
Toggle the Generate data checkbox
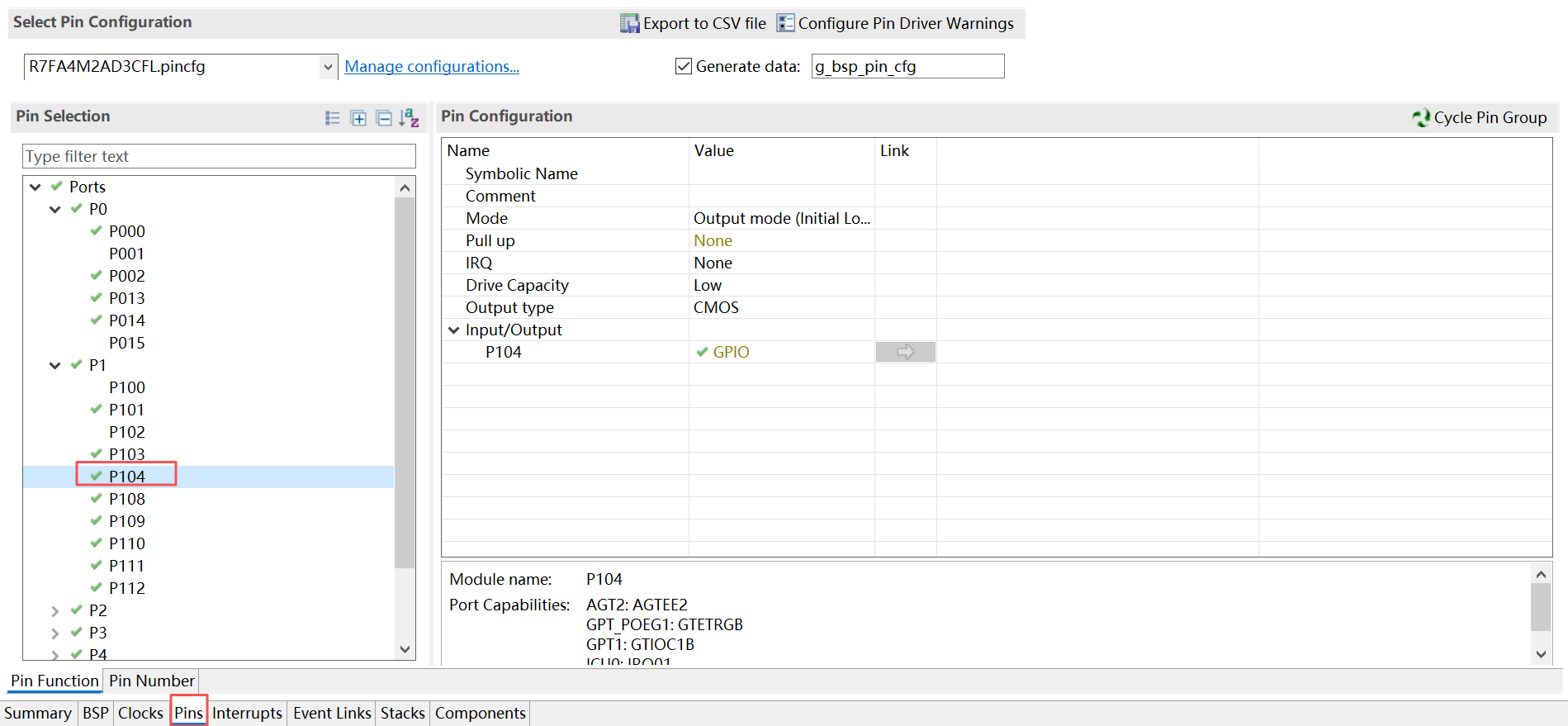[684, 66]
